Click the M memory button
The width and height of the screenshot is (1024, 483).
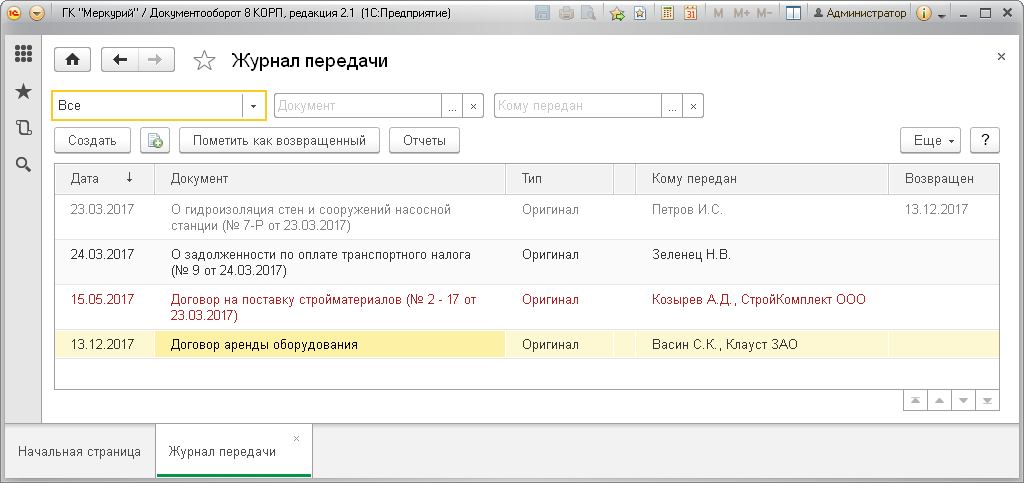coord(718,13)
